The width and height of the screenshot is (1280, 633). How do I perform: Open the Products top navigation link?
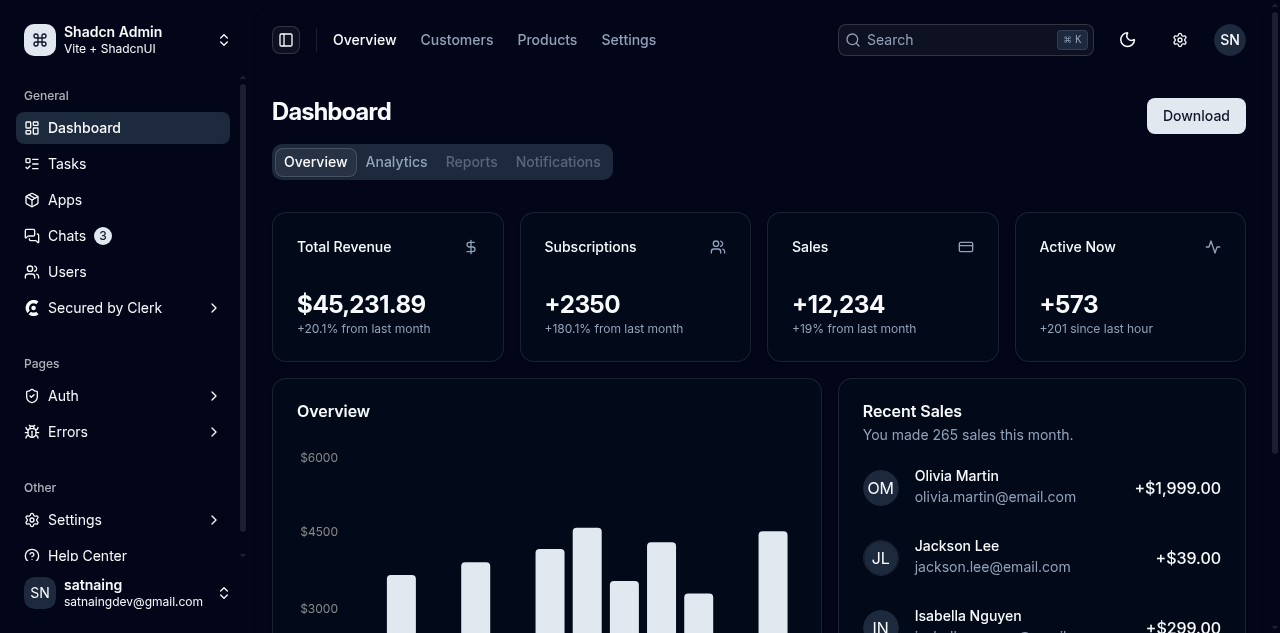pos(547,40)
